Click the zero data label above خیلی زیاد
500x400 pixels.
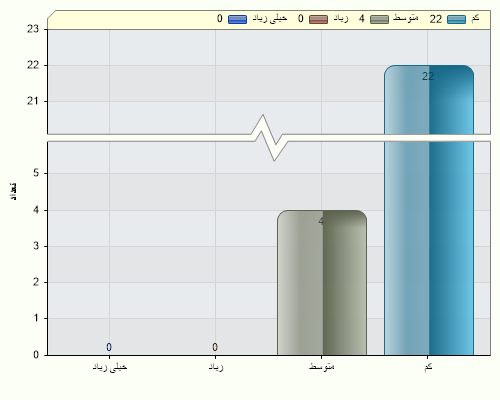tap(109, 347)
